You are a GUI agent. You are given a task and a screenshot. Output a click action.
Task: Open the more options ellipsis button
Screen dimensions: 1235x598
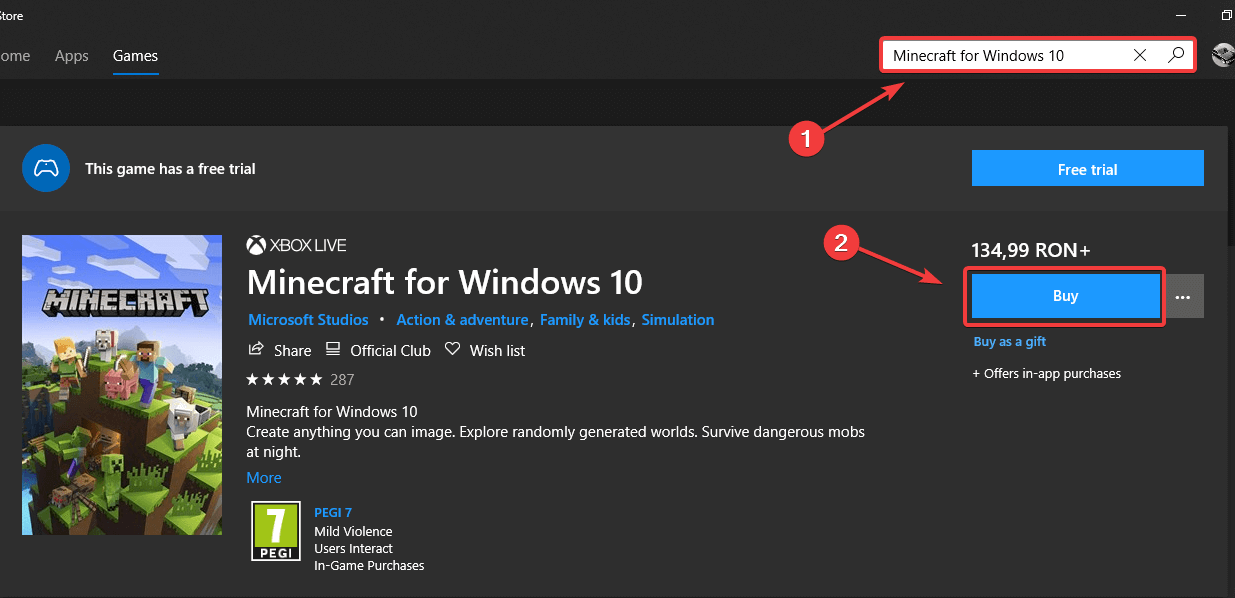click(x=1183, y=297)
